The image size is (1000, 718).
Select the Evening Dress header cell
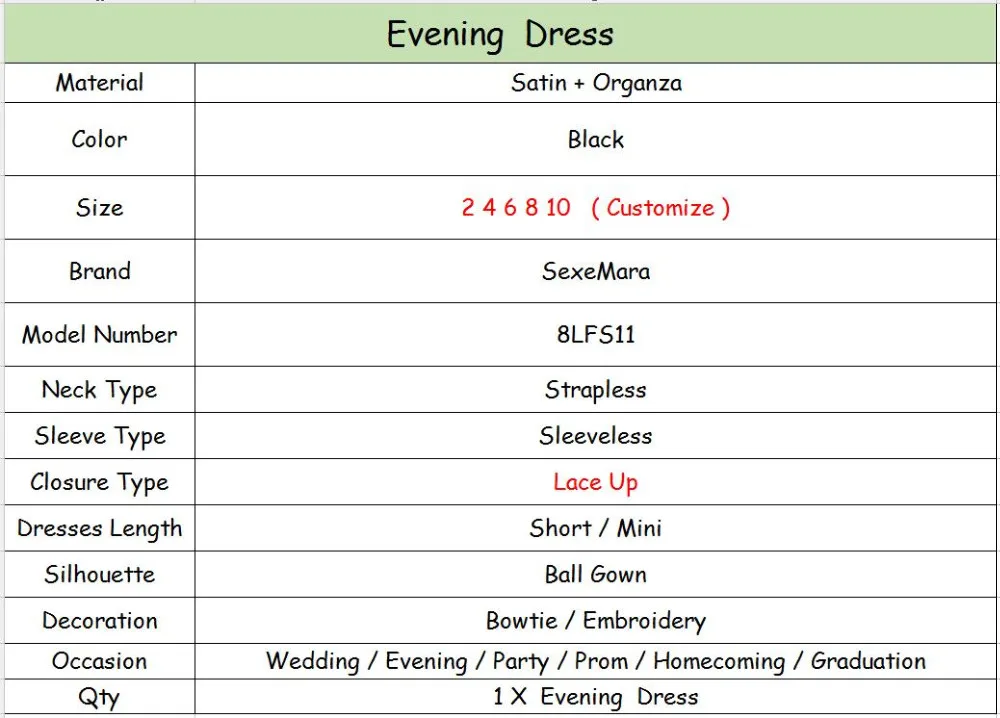pyautogui.click(x=500, y=33)
